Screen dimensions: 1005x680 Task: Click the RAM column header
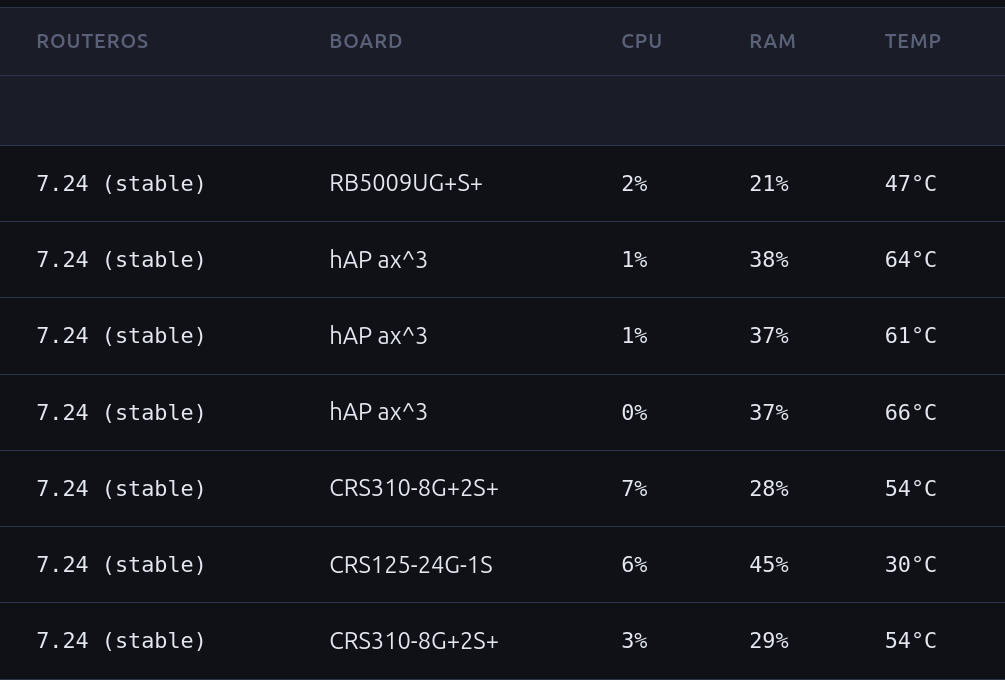772,41
